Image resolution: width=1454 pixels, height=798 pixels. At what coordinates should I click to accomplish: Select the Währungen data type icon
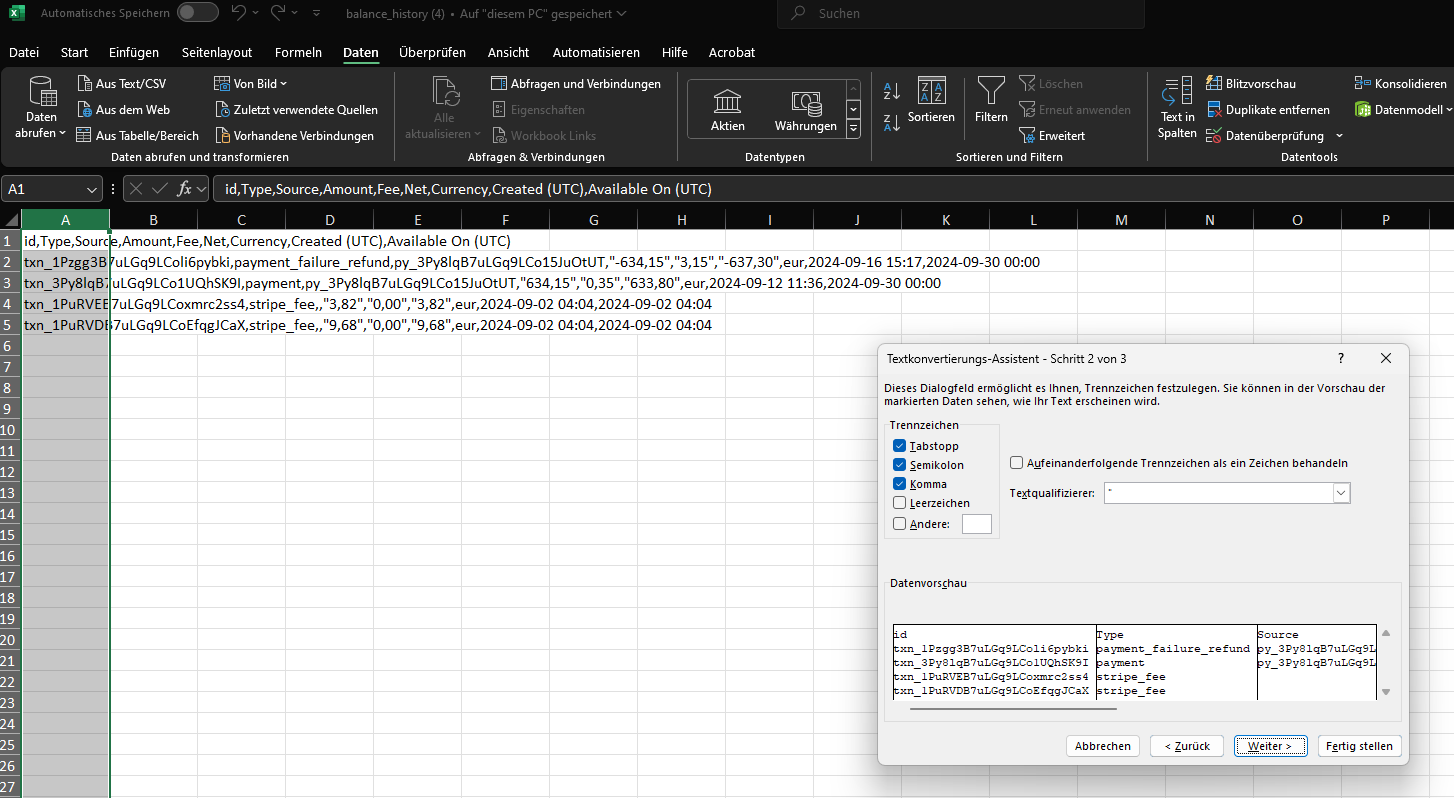(805, 102)
